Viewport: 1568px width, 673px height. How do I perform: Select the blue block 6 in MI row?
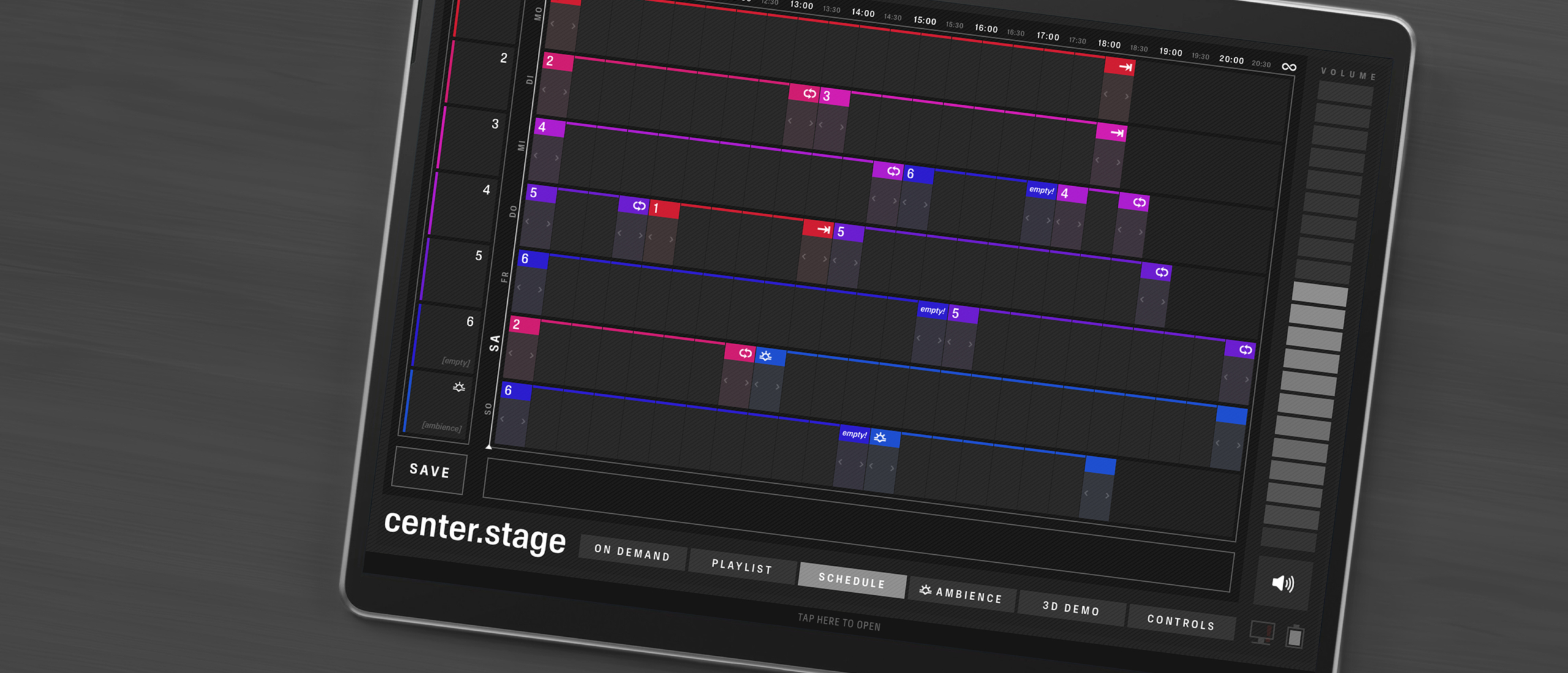tap(919, 175)
